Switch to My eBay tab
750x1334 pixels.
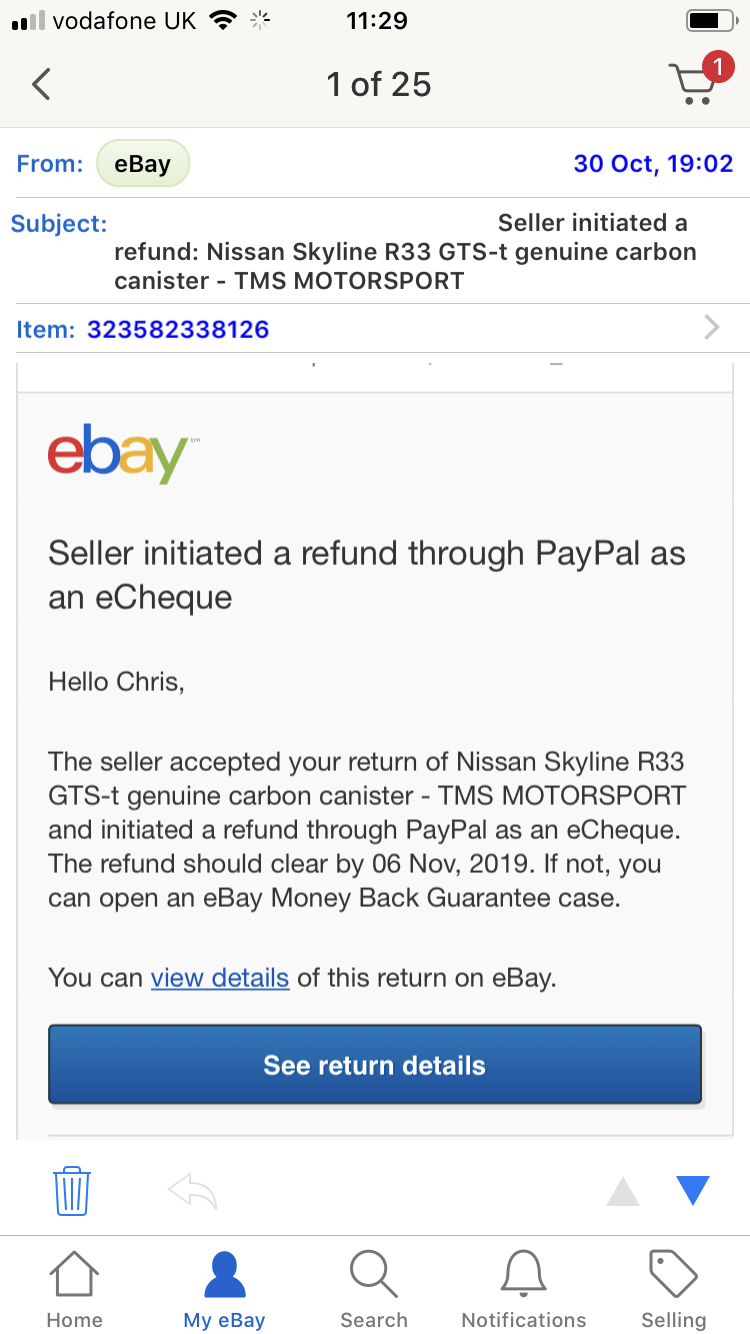pyautogui.click(x=224, y=1289)
